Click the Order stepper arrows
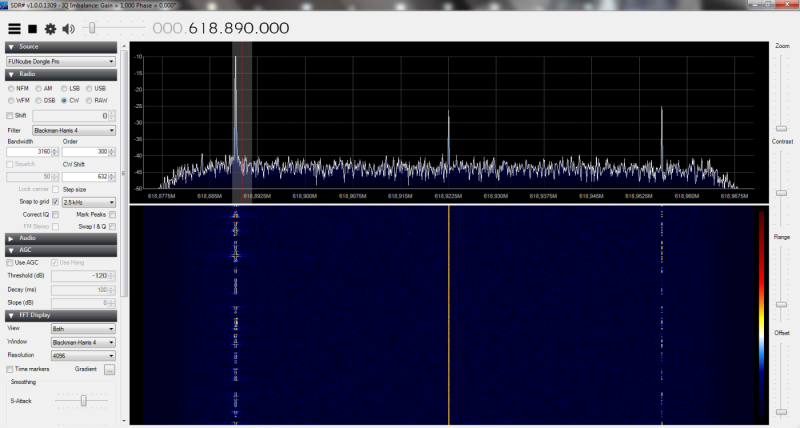Viewport: 800px width, 428px height. point(112,152)
